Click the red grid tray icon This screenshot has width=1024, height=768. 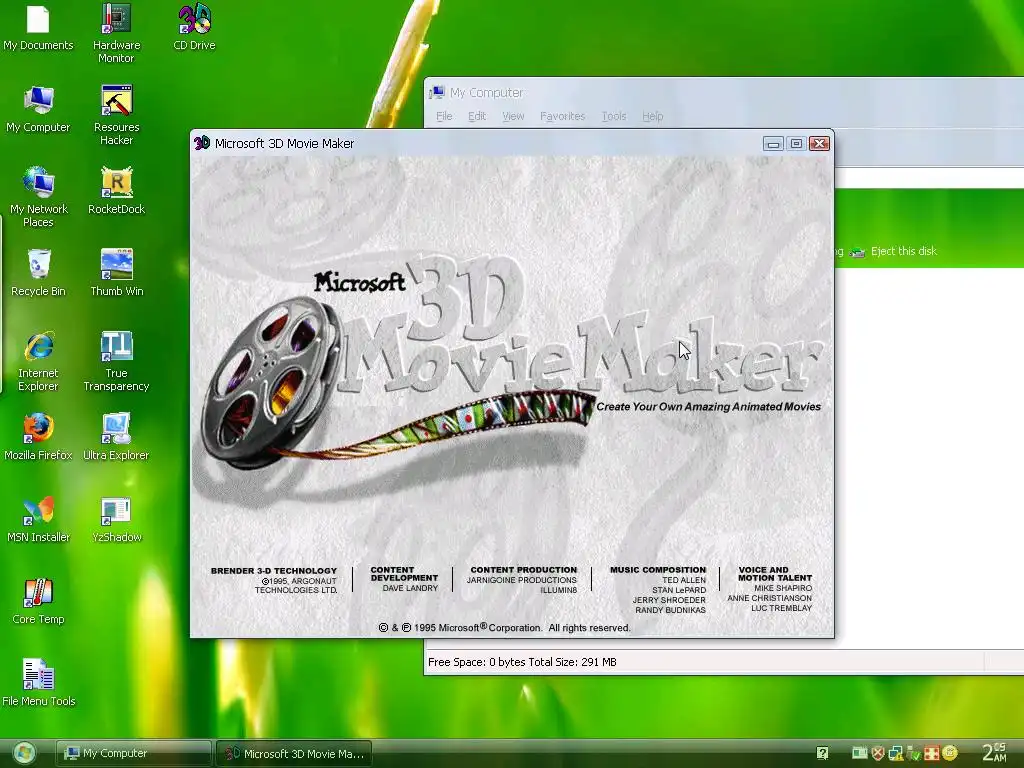[x=932, y=754]
